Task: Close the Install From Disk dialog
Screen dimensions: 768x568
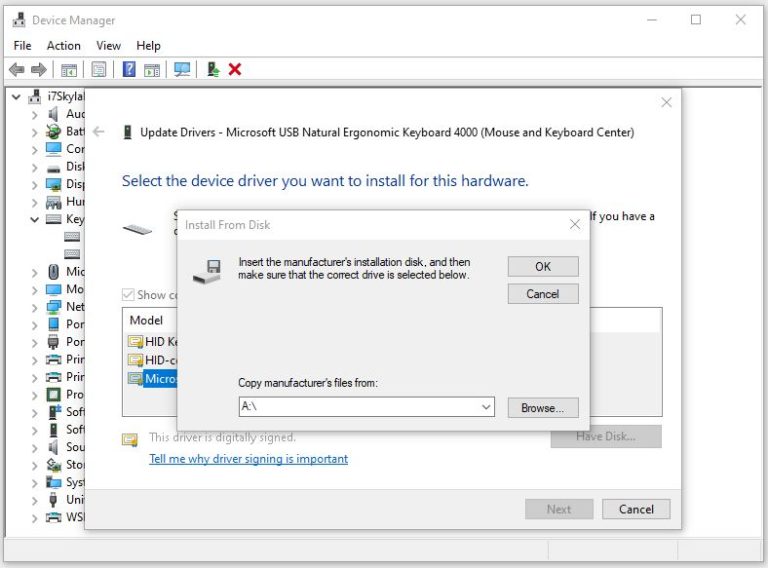Action: coord(575,224)
